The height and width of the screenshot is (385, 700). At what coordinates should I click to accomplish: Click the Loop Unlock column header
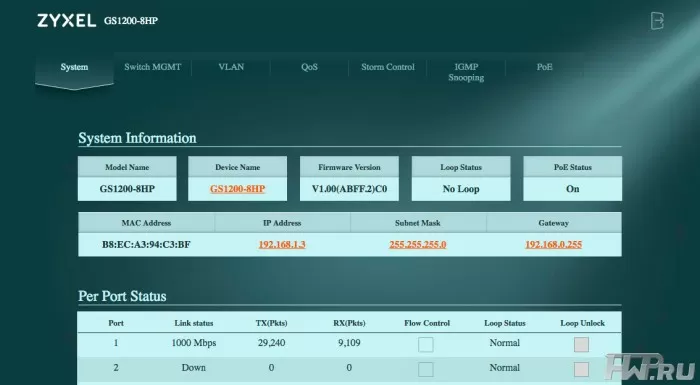point(583,323)
